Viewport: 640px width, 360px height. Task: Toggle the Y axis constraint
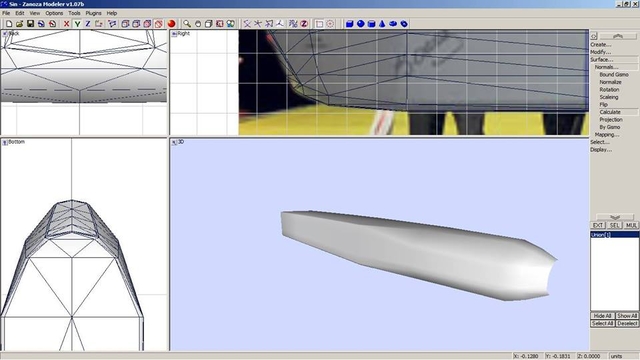[77, 24]
